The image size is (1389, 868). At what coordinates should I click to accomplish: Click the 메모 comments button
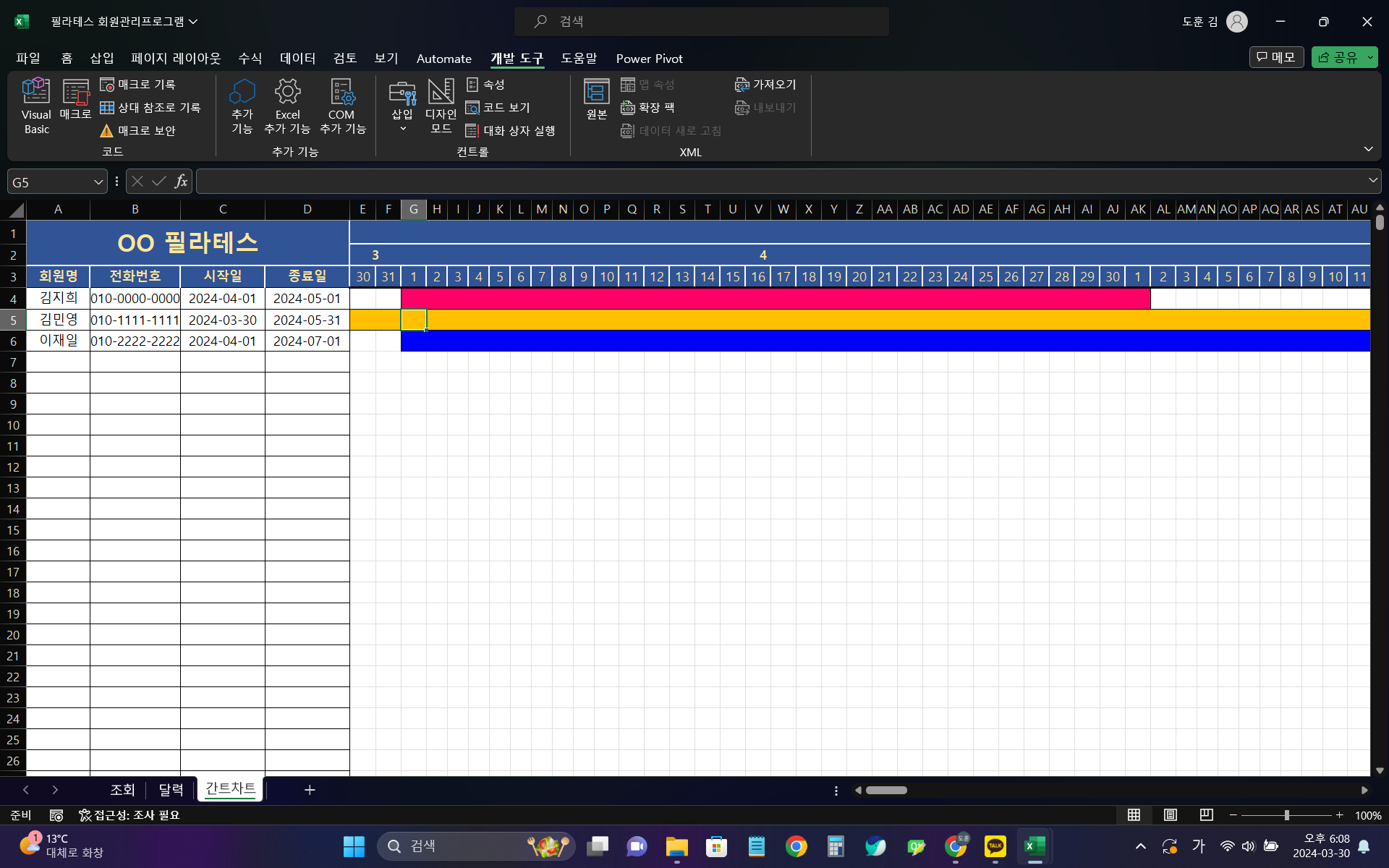[1276, 57]
